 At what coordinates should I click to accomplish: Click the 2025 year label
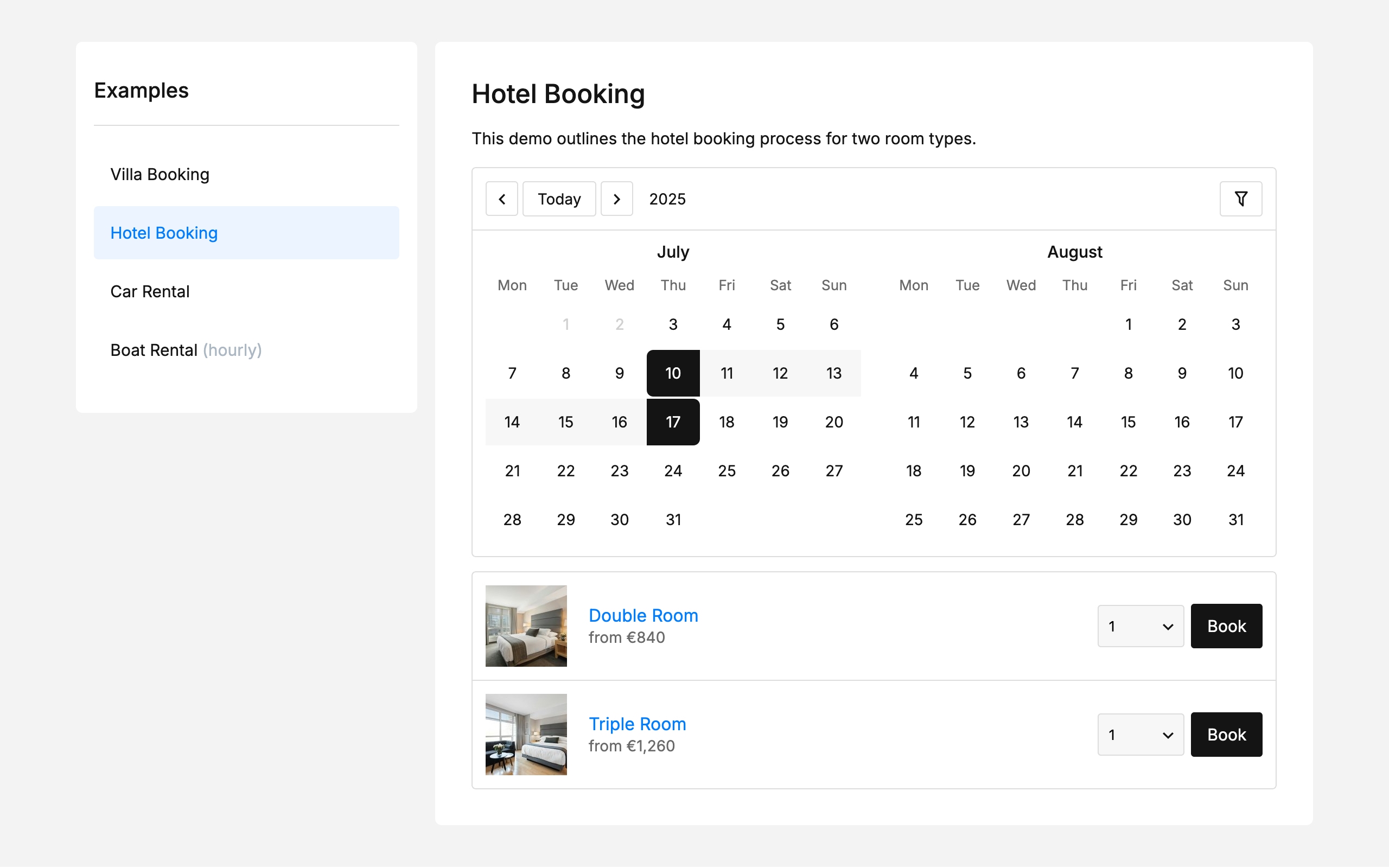pos(667,199)
